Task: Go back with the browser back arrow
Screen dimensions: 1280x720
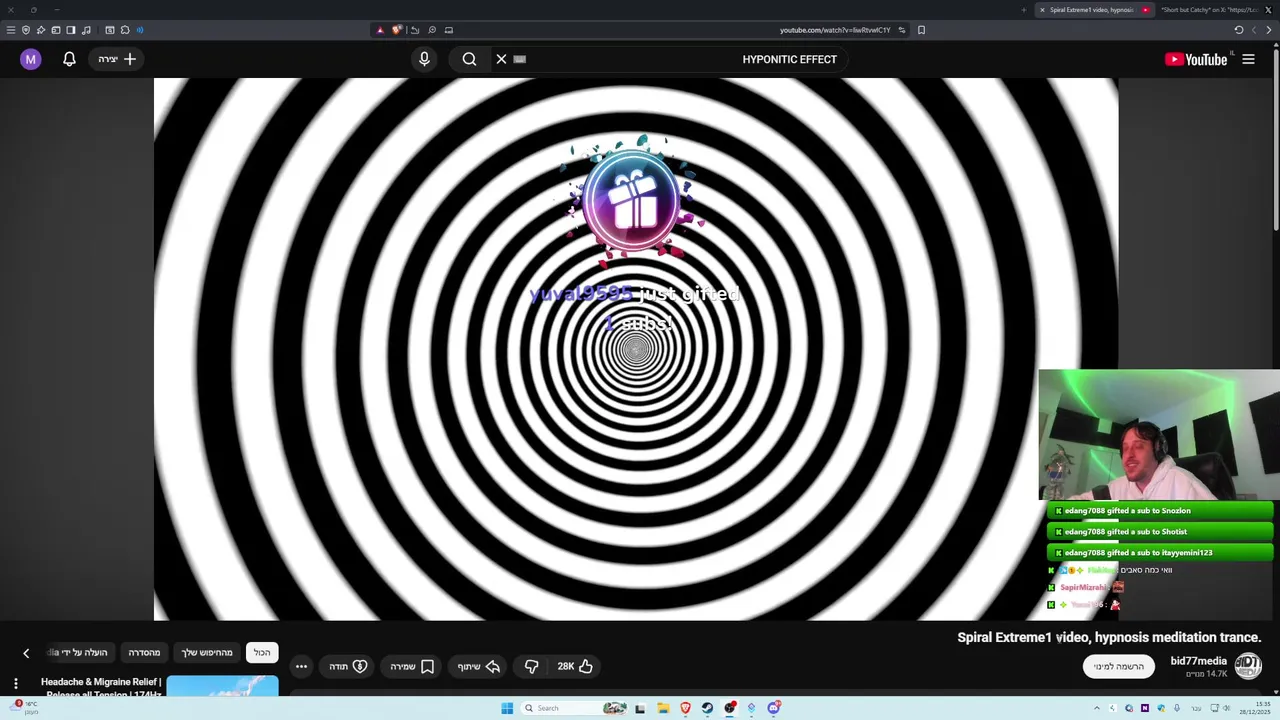Action: pos(1268,30)
